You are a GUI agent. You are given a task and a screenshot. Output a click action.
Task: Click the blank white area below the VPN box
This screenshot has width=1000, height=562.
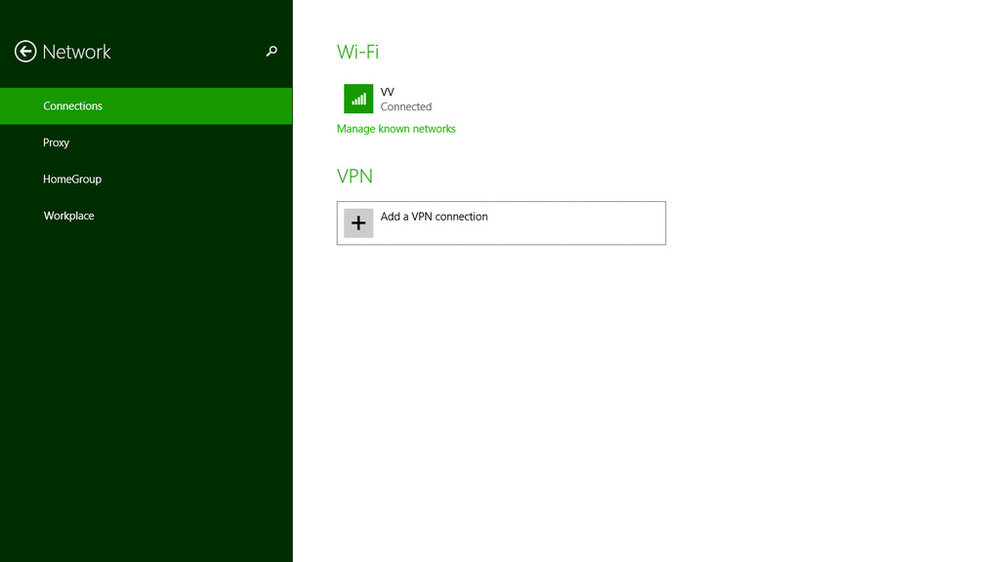coord(638,402)
